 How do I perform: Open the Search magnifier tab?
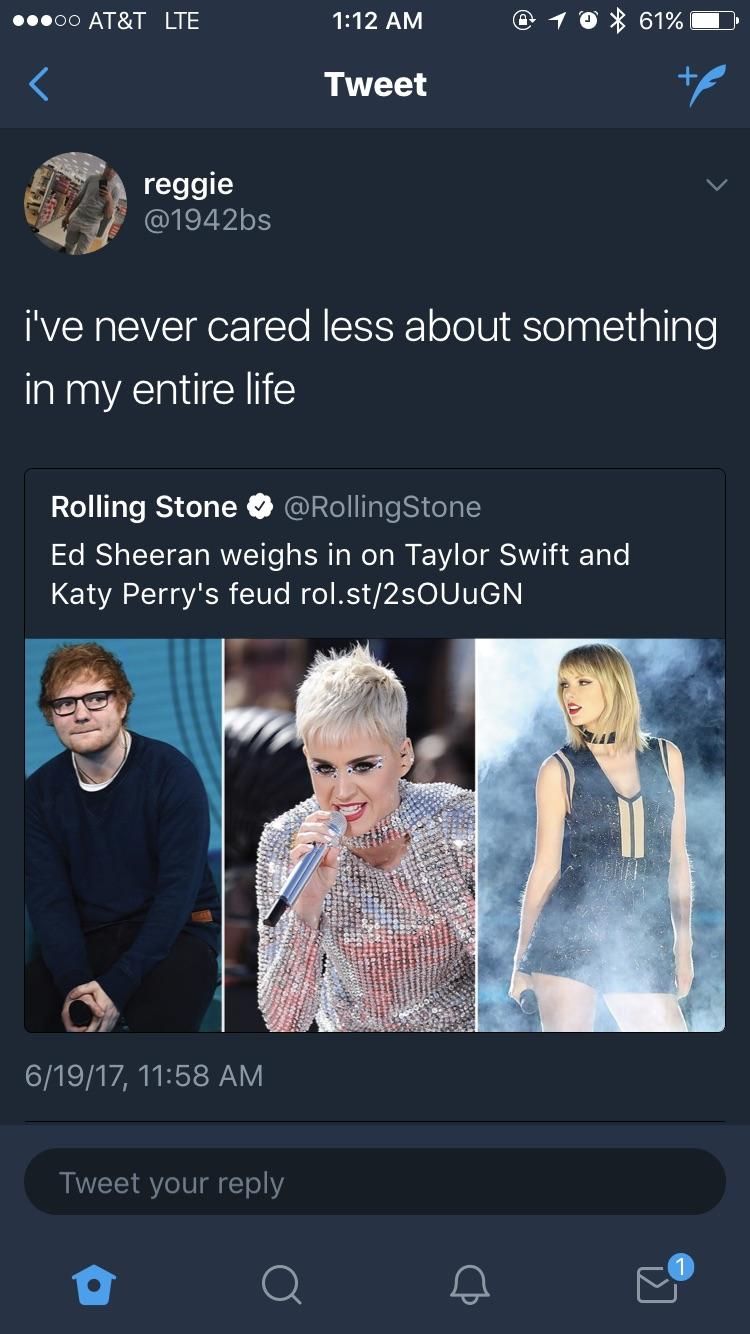281,1285
